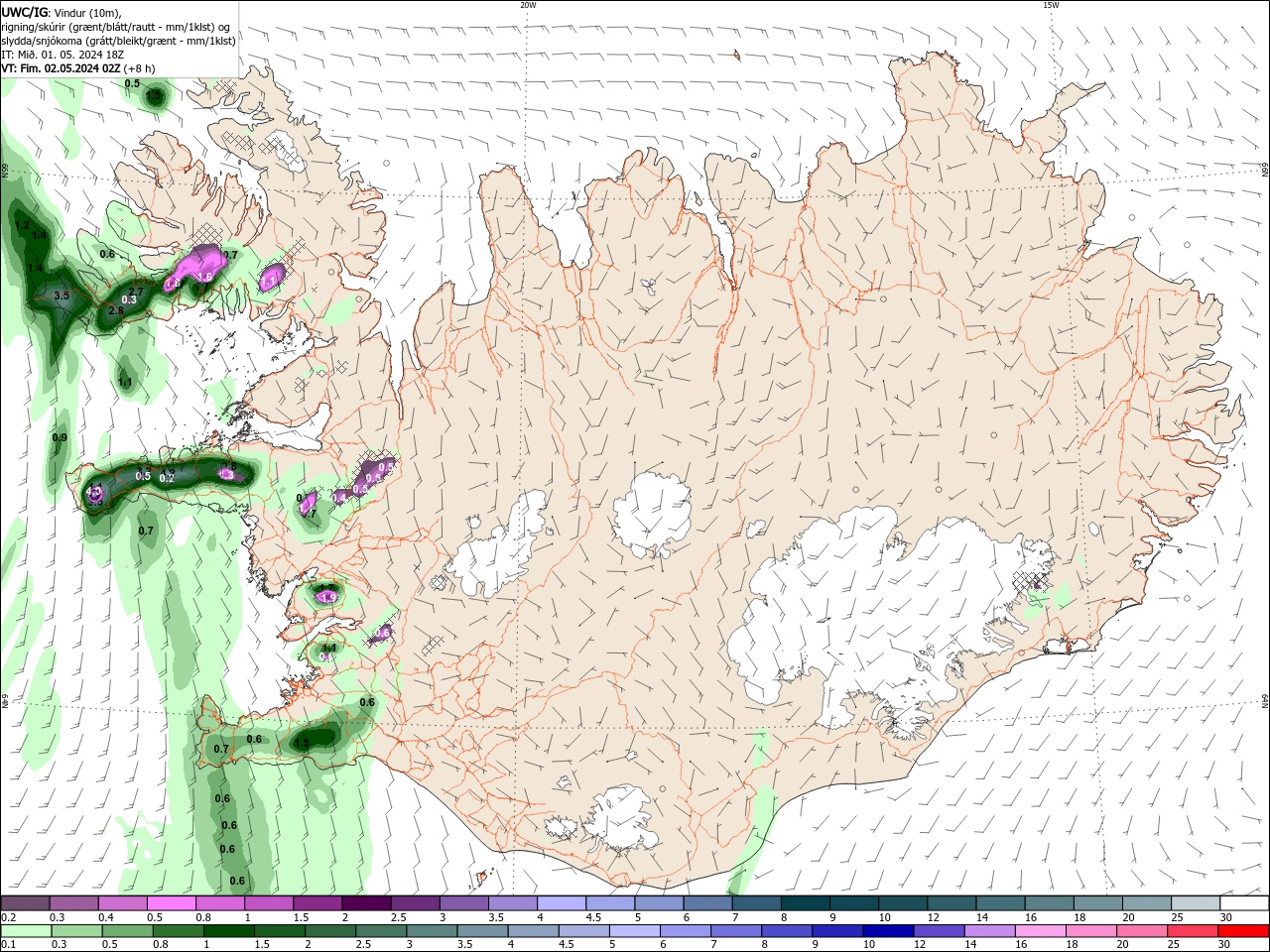Select upper legend swatch between 10 and 12
Viewport: 1270px width, 952px height.
pos(903,903)
